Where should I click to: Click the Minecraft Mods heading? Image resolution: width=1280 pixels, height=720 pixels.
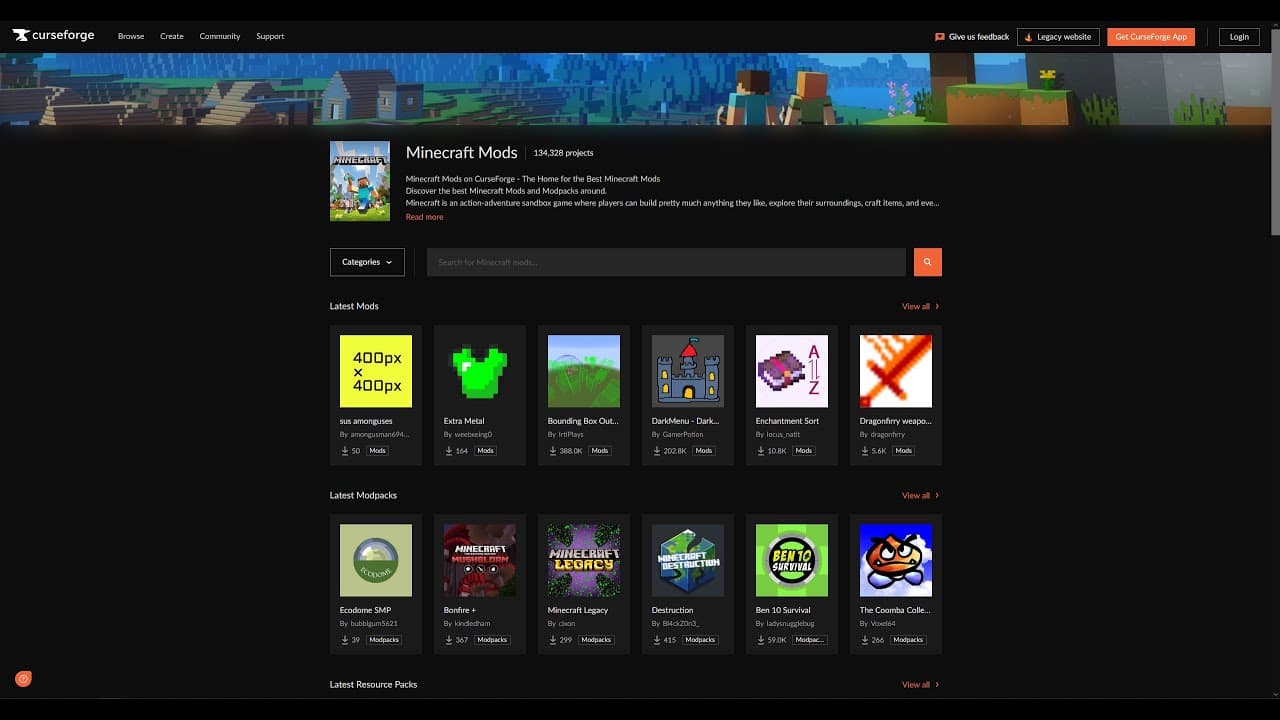coord(462,153)
